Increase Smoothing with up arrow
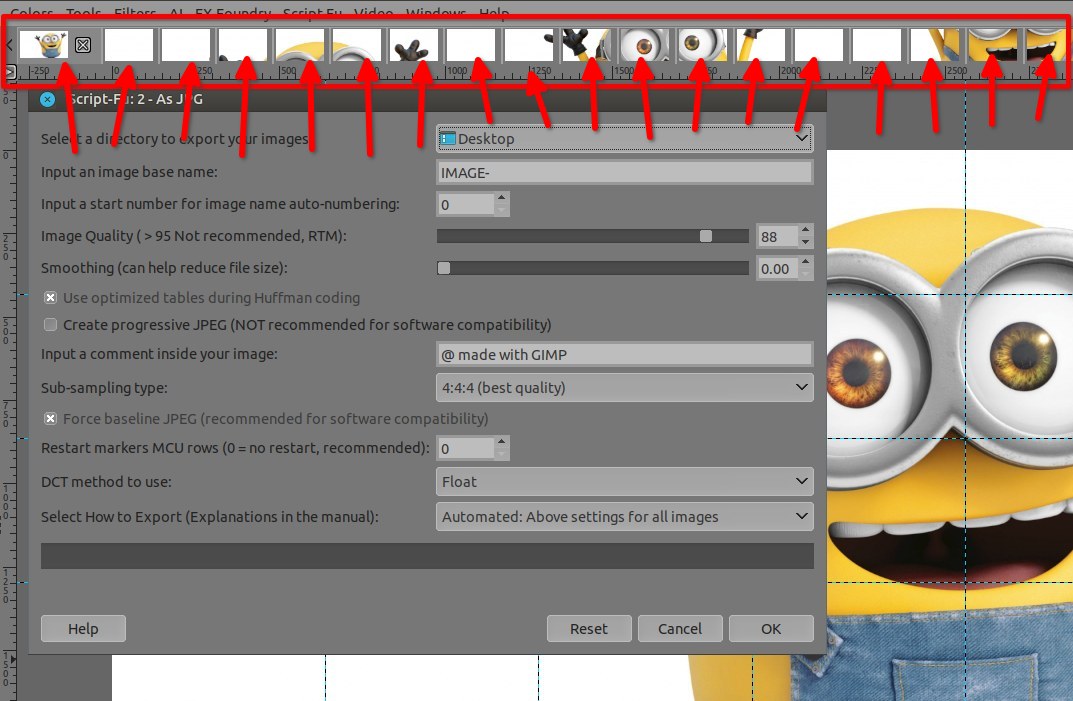1073x701 pixels. [x=805, y=262]
